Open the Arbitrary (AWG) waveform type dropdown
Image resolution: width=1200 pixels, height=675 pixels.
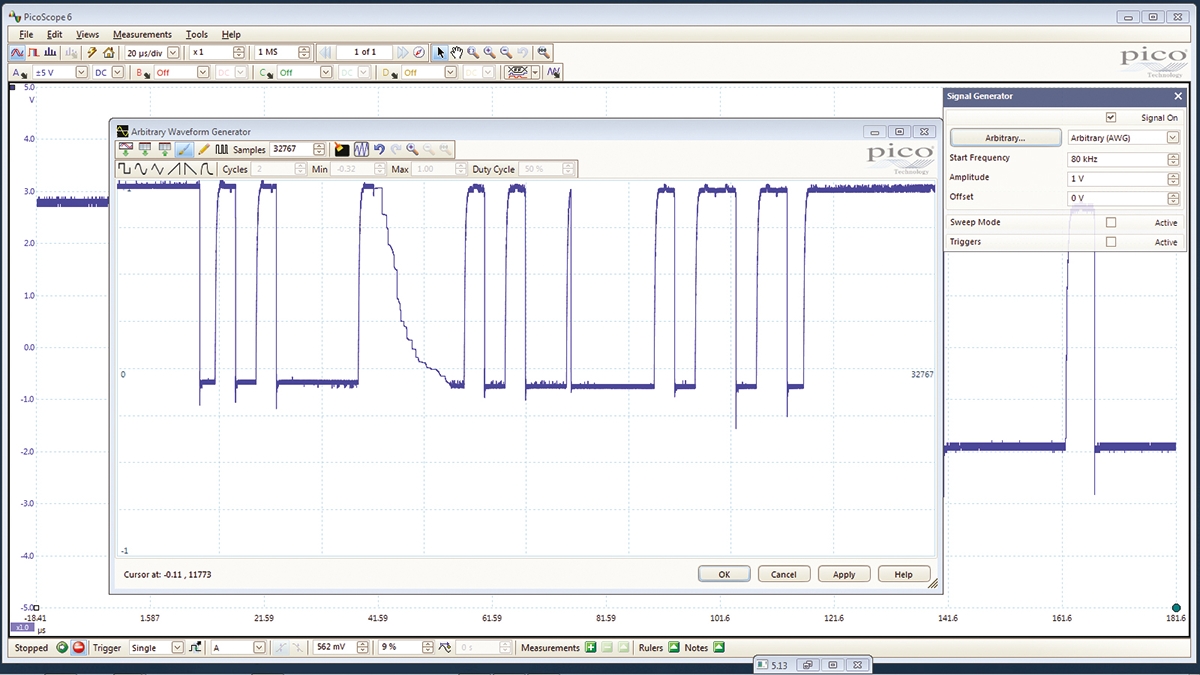tap(1171, 137)
